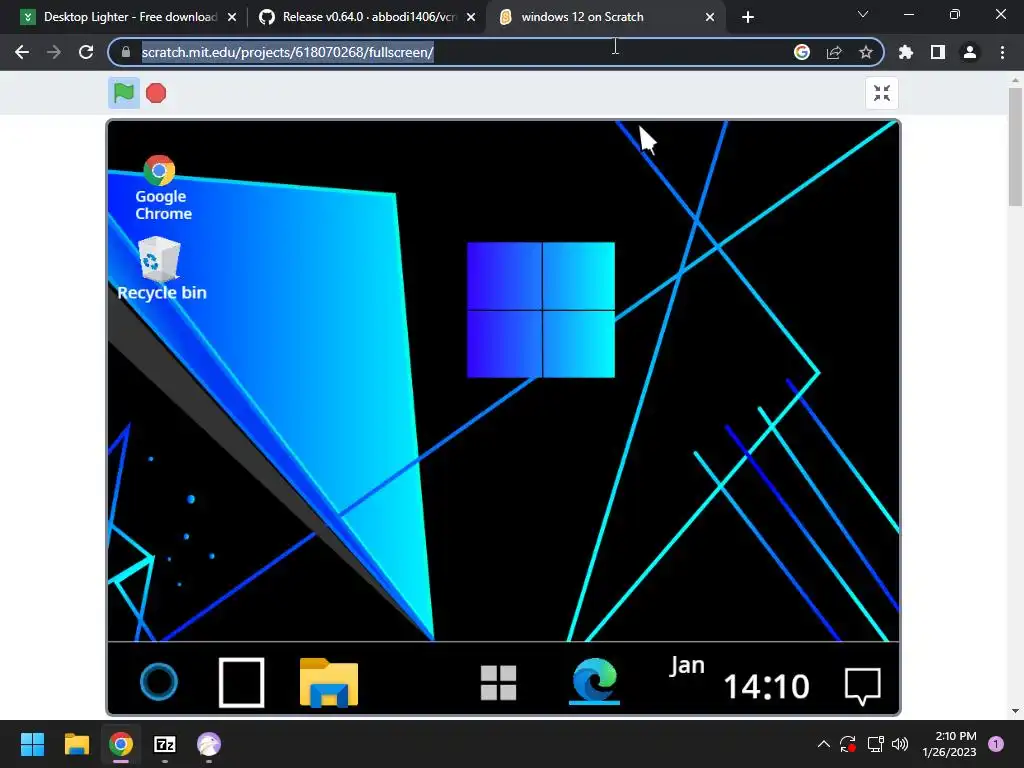This screenshot has width=1024, height=768.
Task: Open the purple bird app on taskbar
Action: 209,744
